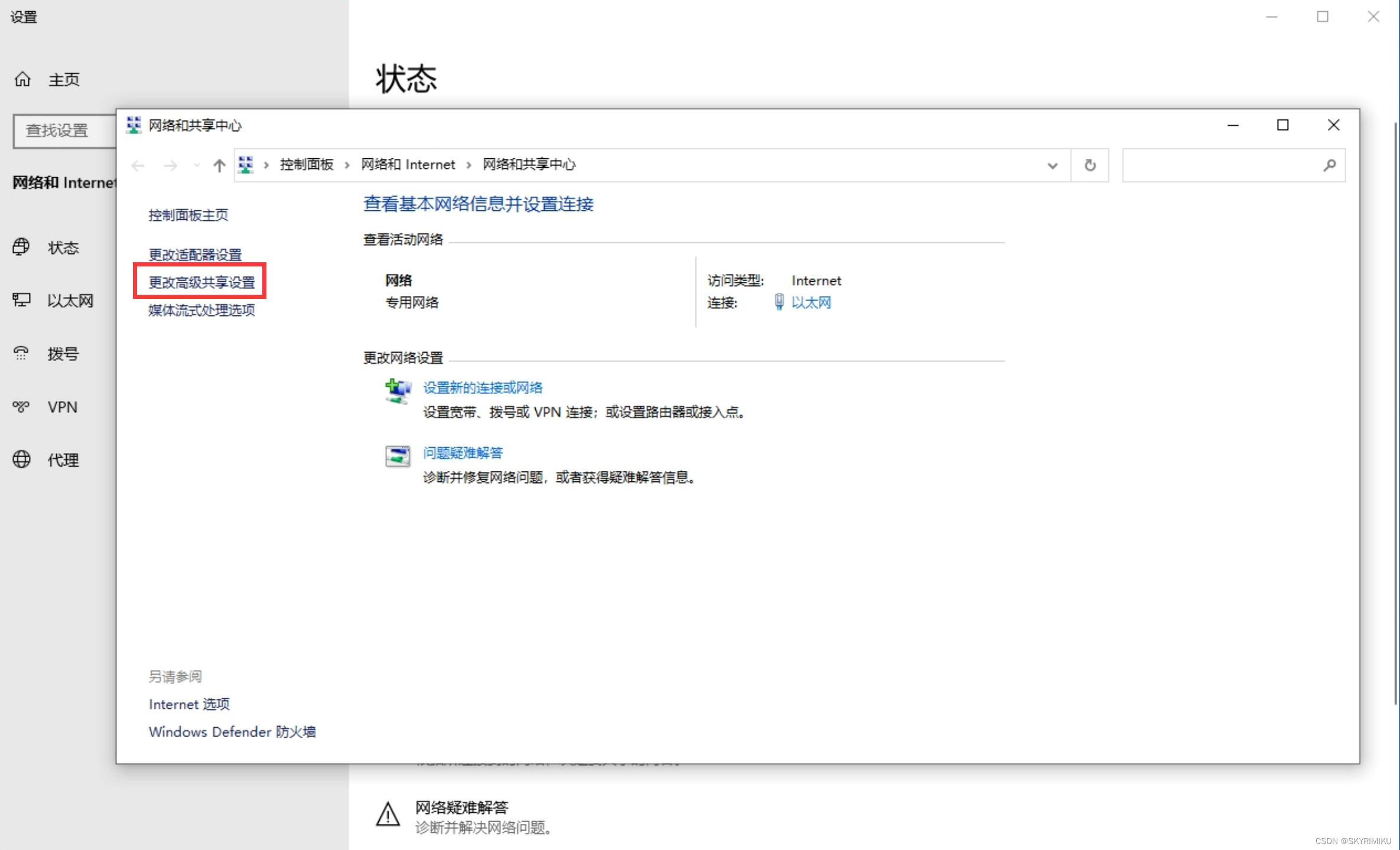Image resolution: width=1400 pixels, height=850 pixels.
Task: Click the proxy globe icon in Settings sidebar
Action: click(x=21, y=459)
